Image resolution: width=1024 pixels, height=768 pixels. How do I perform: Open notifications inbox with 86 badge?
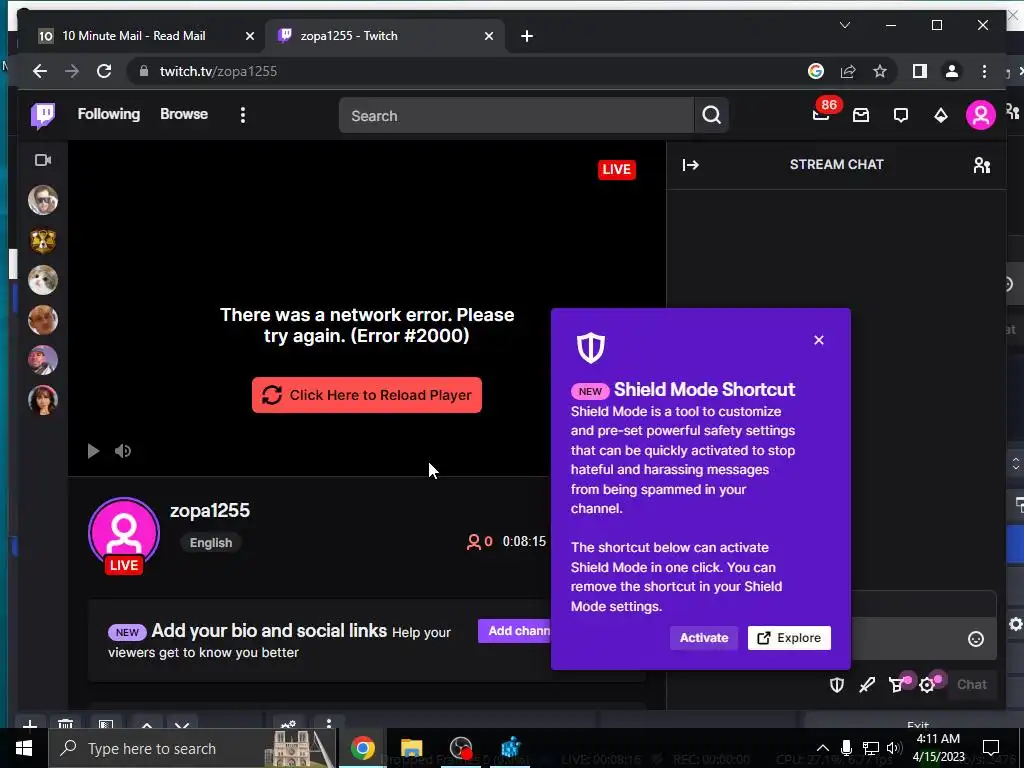coord(822,114)
